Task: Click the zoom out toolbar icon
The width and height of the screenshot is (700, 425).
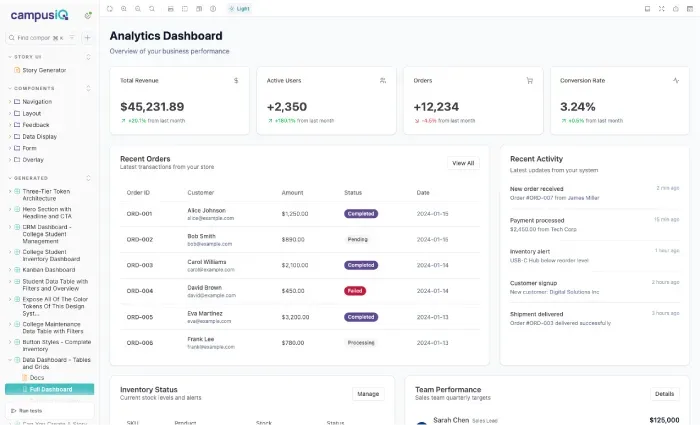Action: [x=138, y=8]
